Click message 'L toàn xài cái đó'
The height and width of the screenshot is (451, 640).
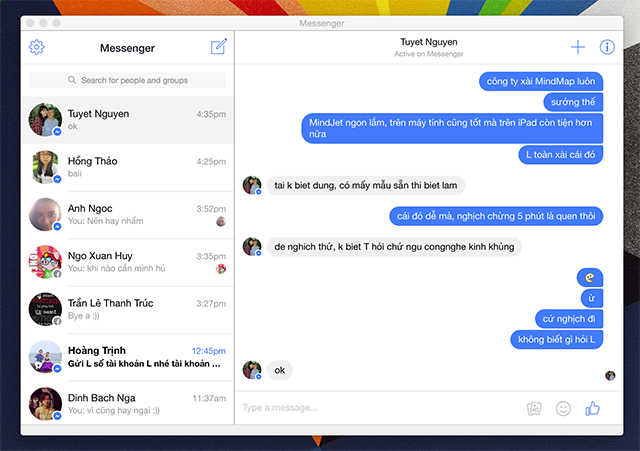560,155
